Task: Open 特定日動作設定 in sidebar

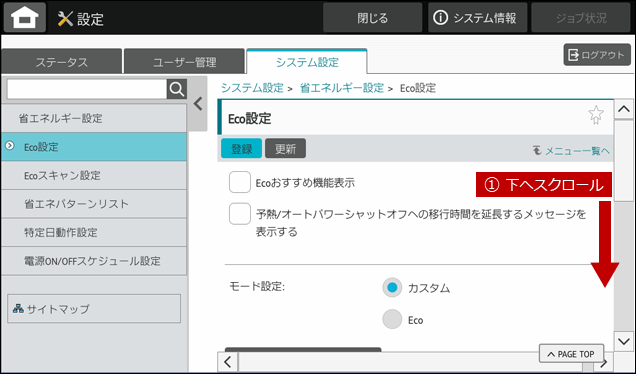Action: point(94,232)
